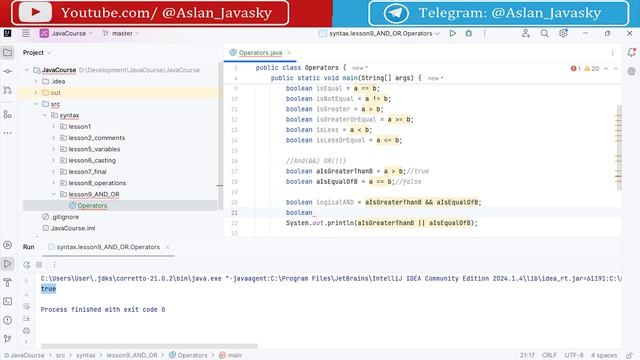The image size is (640, 360).
Task: Click the editor vertical scrollbar
Action: pos(619,148)
